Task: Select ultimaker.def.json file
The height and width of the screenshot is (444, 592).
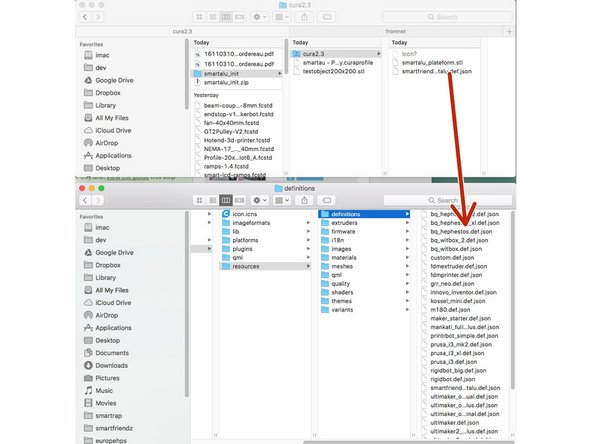Action: (455, 422)
